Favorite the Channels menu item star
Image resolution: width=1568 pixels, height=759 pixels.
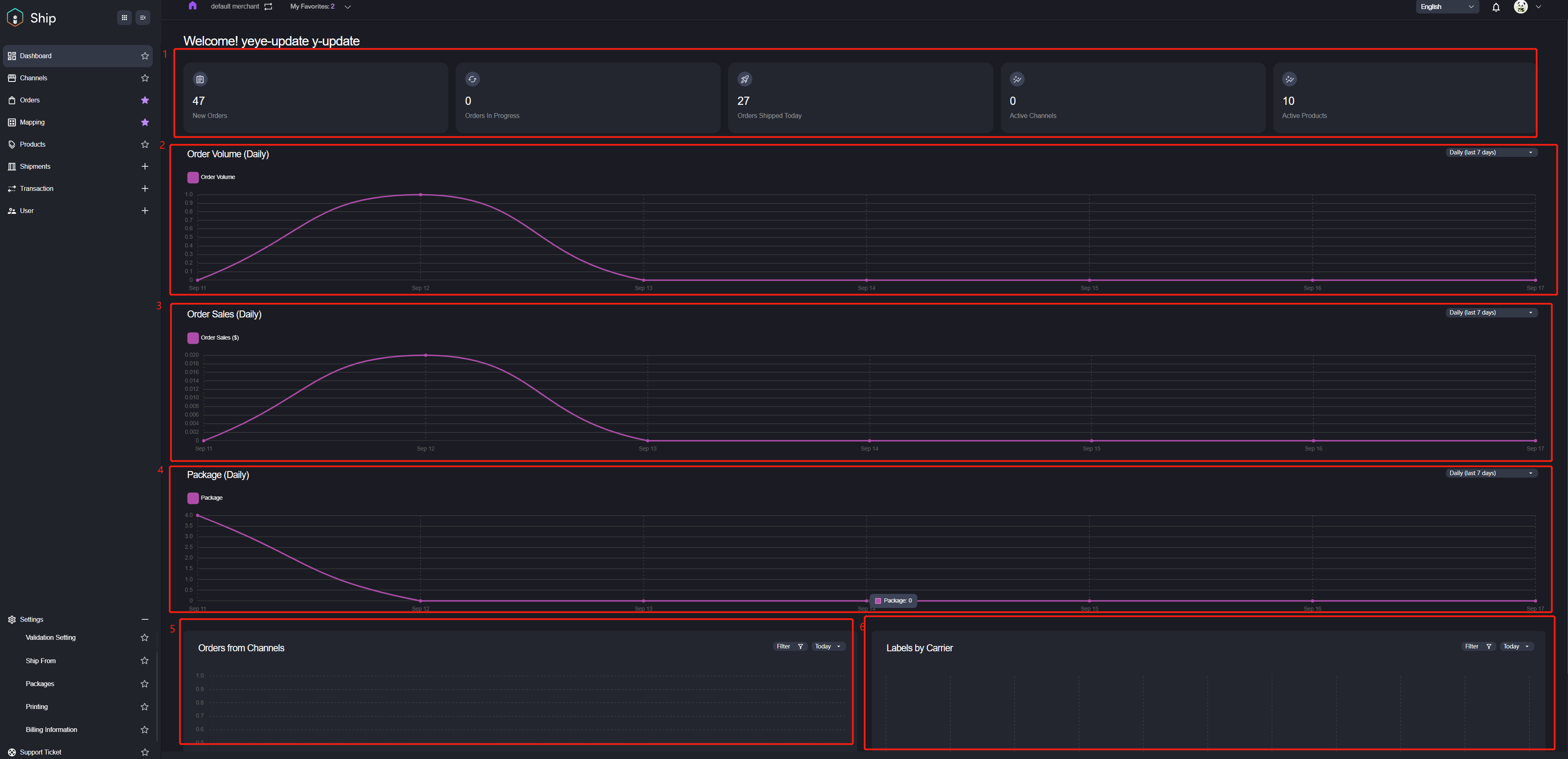pos(145,78)
